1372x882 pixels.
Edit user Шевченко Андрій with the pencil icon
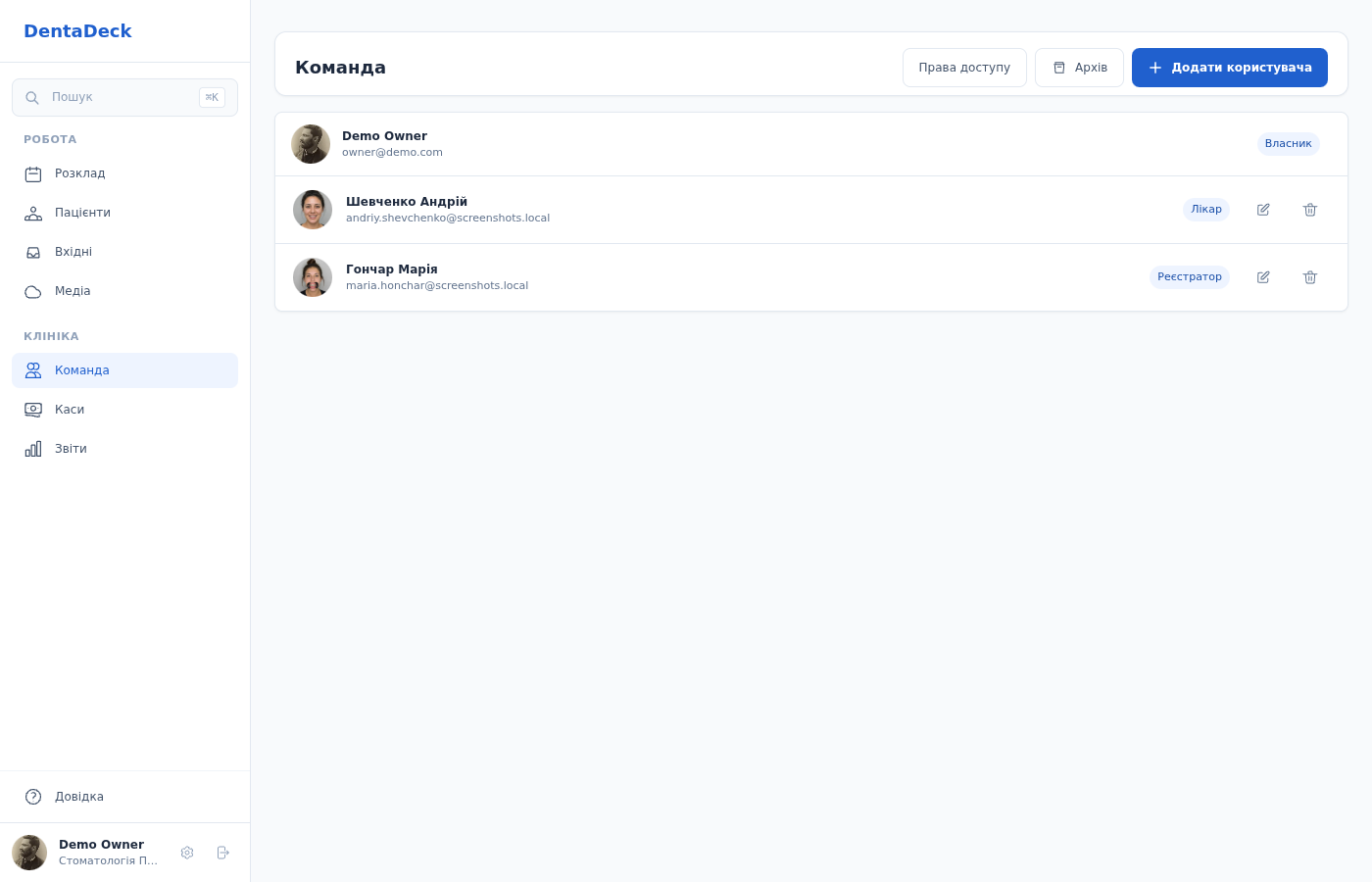pos(1263,210)
